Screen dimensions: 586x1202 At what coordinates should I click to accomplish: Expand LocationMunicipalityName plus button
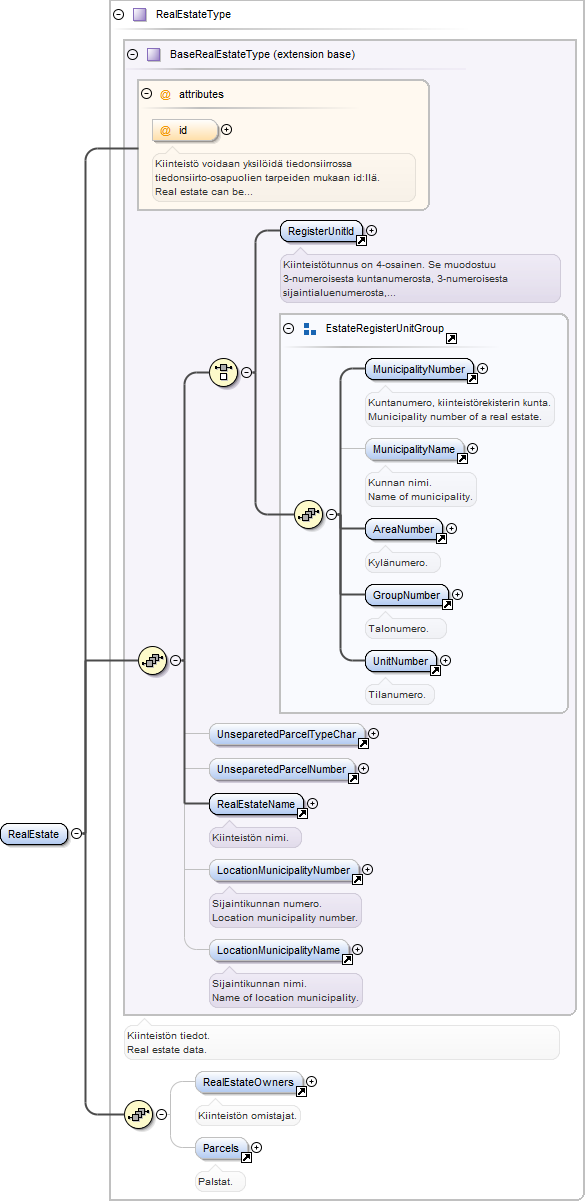pos(358,949)
